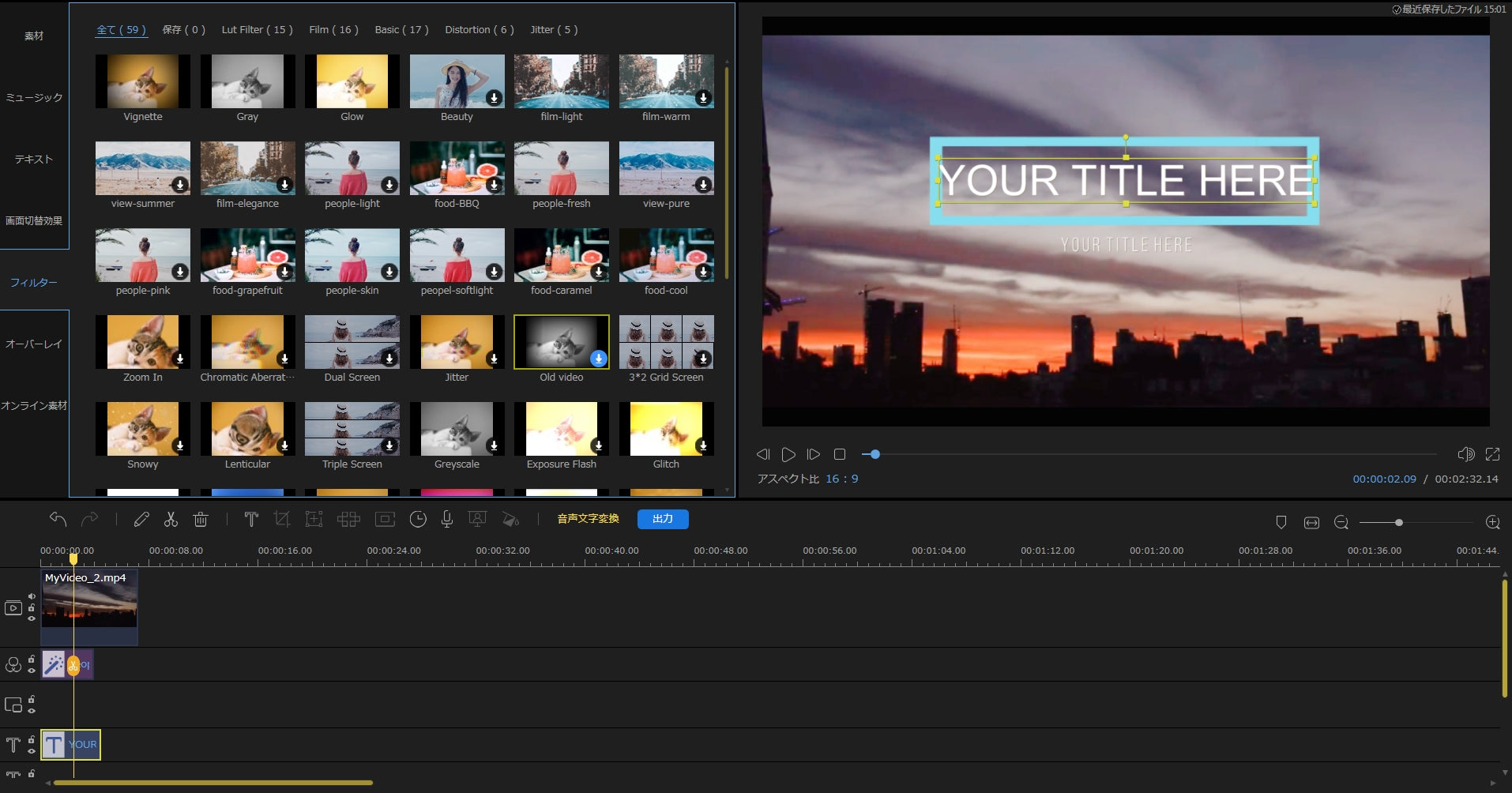Select the Old video filter thumbnail
Screen dimensions: 1512x793
[561, 342]
